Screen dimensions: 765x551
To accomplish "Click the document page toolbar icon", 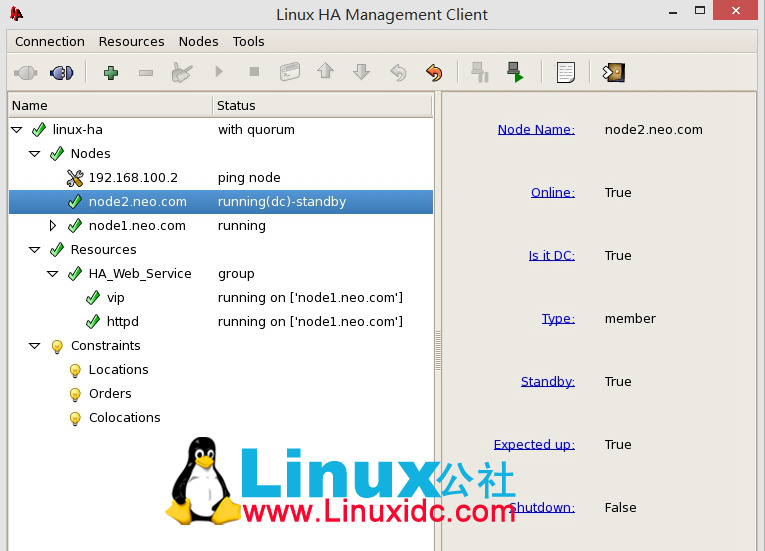I will click(x=566, y=72).
